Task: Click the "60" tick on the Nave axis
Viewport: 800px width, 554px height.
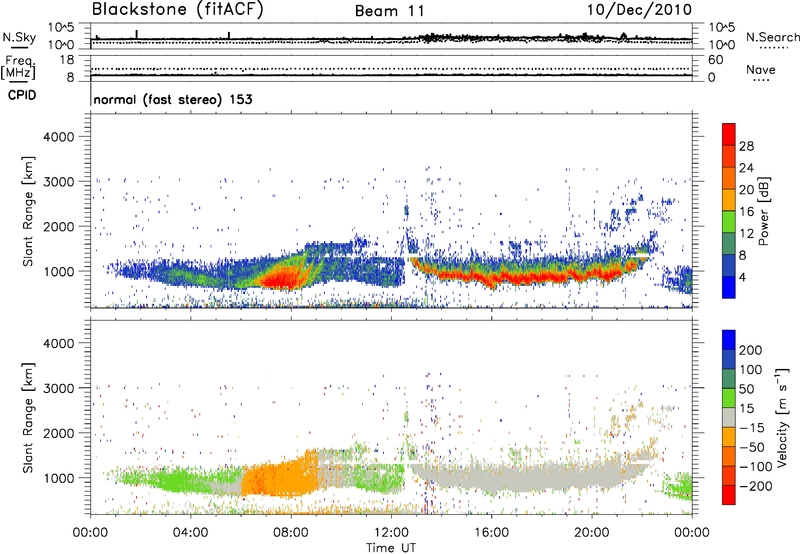Action: pos(716,60)
